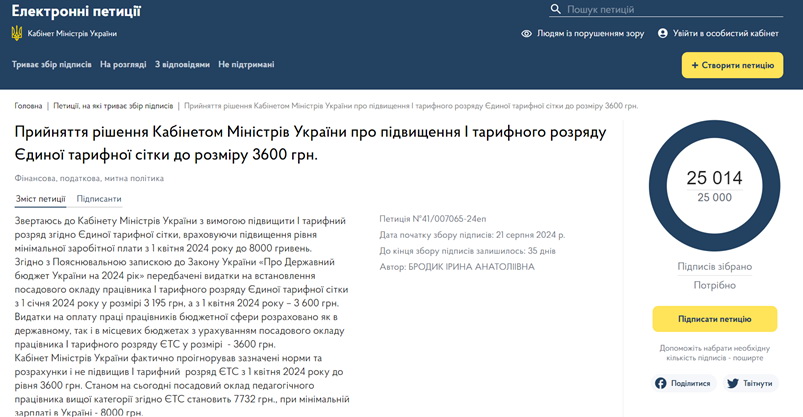Open the 'Електронні петиції' site title
The image size is (803, 417).
pyautogui.click(x=76, y=12)
